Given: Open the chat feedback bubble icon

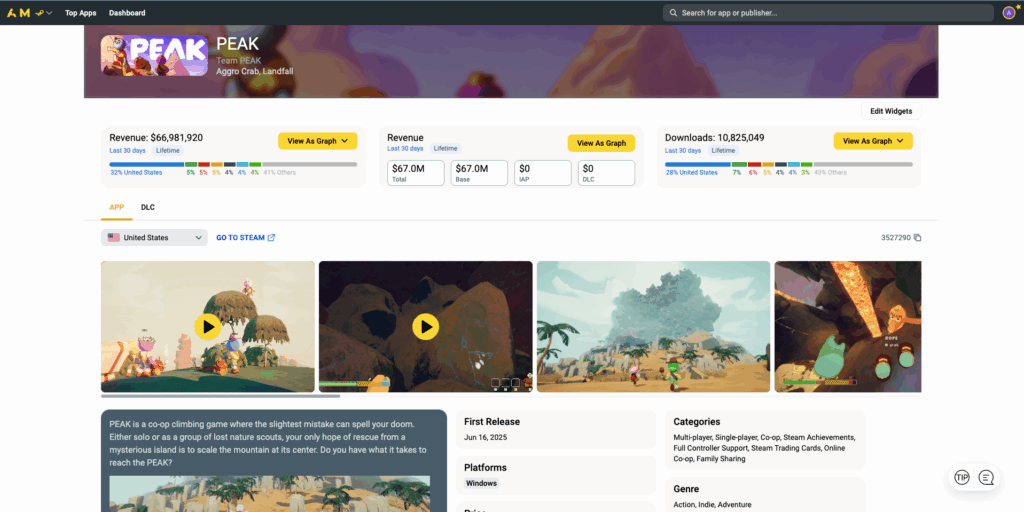Looking at the screenshot, I should coord(986,478).
